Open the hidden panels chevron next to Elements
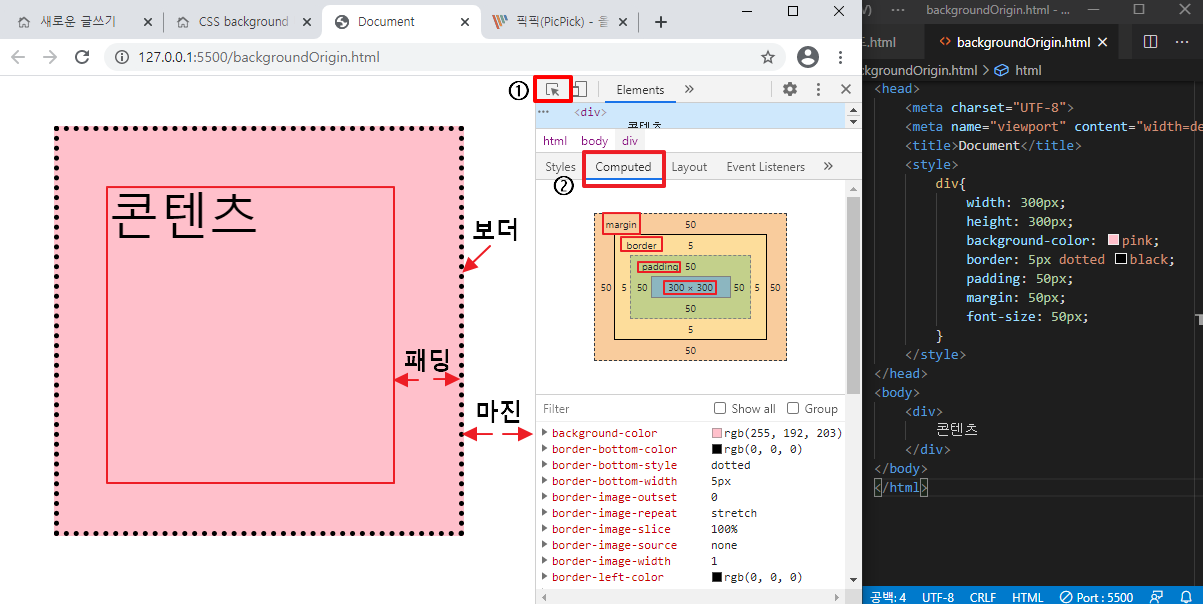The width and height of the screenshot is (1203, 604). pyautogui.click(x=687, y=89)
